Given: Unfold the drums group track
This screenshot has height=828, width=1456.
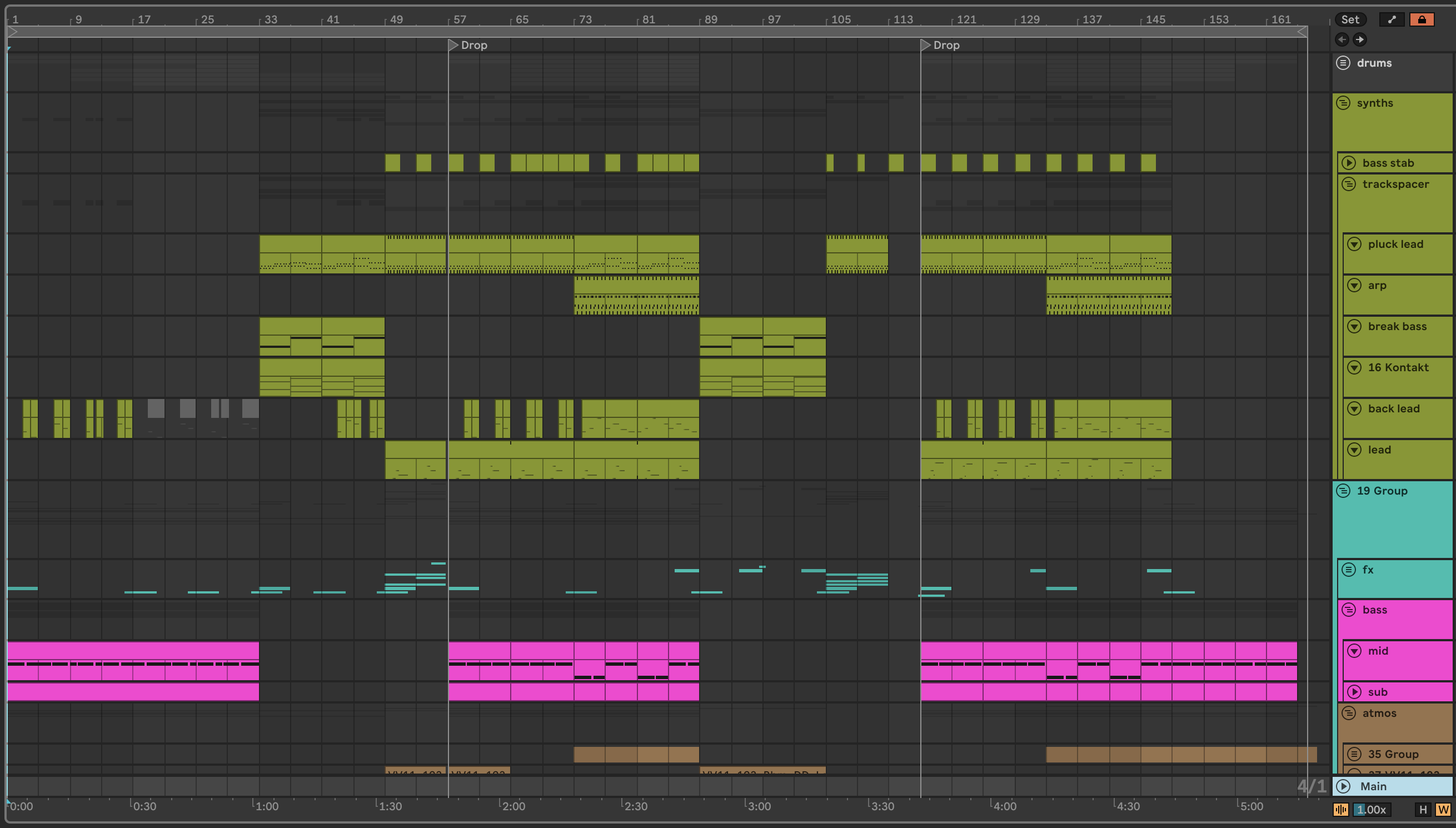Looking at the screenshot, I should coord(1343,63).
